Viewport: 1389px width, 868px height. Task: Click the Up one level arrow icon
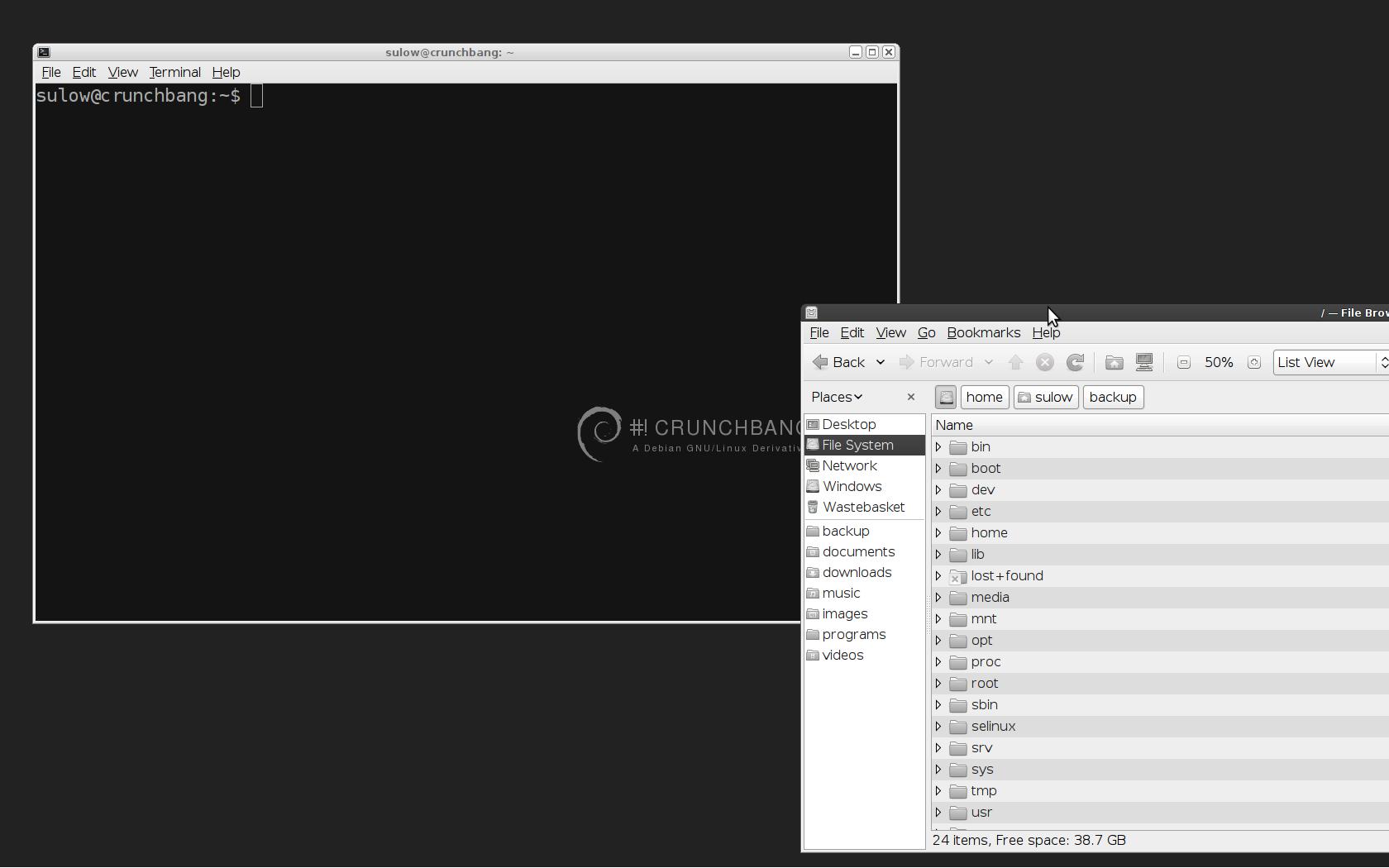(1016, 362)
